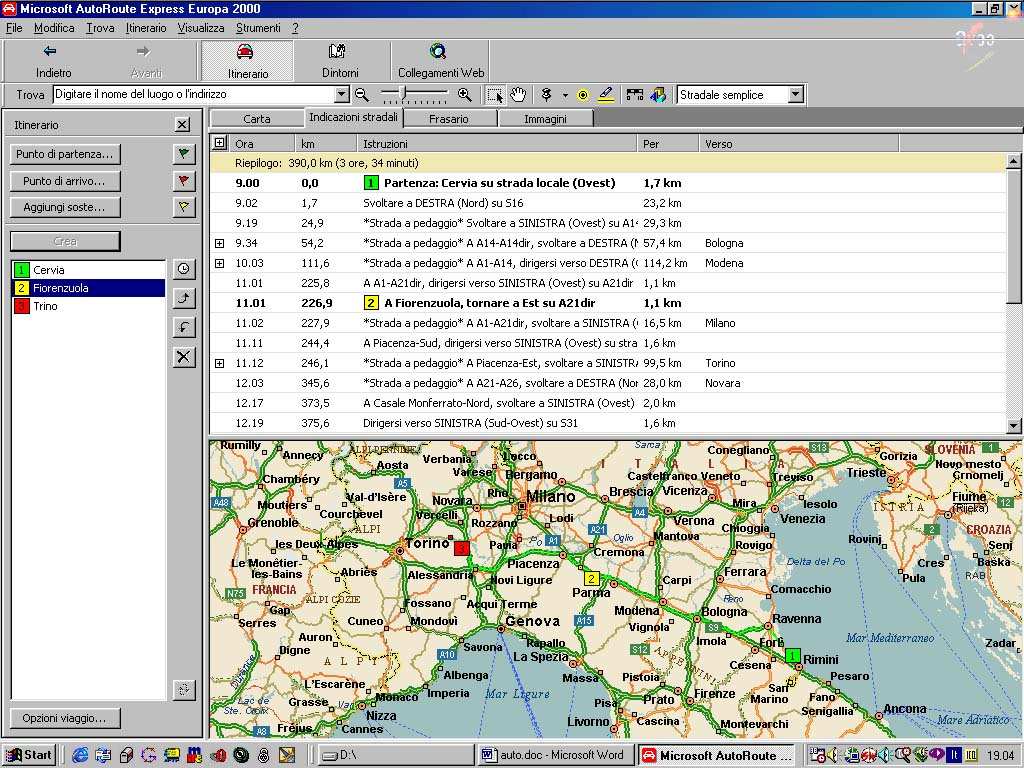Click directions list scrollbar up arrow

click(x=1014, y=161)
